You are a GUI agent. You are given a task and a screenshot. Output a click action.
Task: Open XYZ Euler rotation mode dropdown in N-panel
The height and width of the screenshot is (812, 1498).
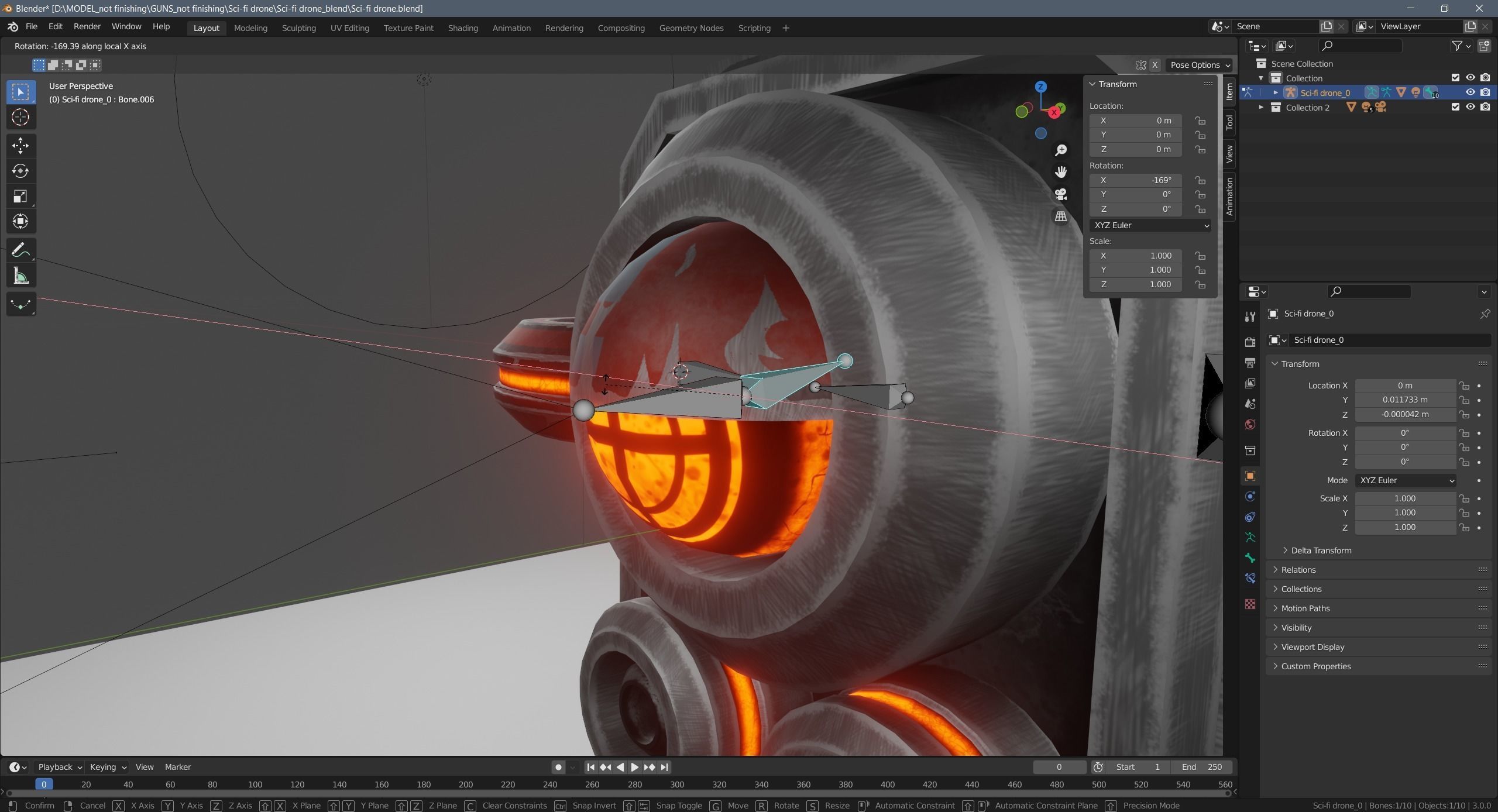(1150, 225)
